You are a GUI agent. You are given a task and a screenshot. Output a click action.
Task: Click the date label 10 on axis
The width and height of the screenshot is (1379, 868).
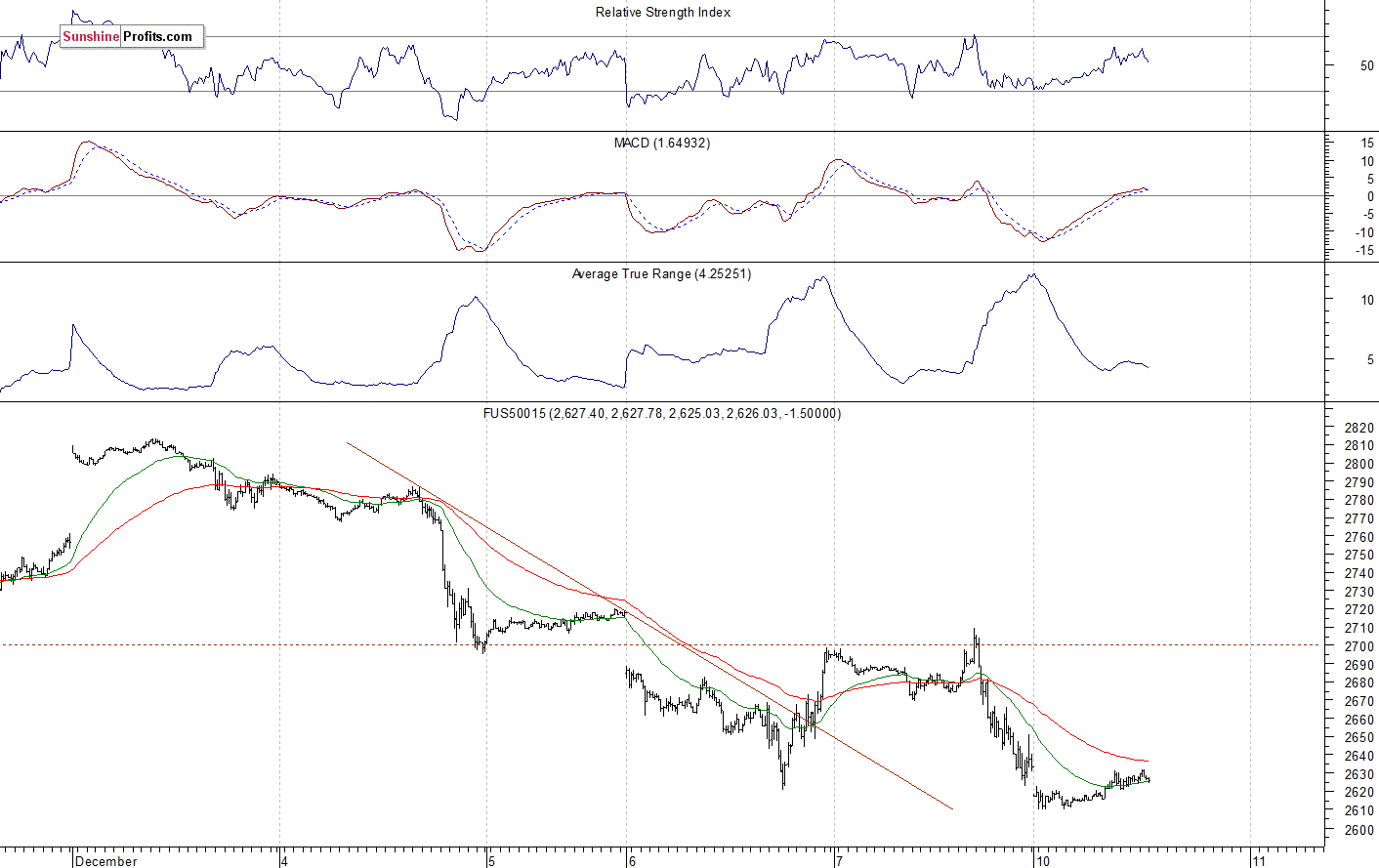(1043, 861)
